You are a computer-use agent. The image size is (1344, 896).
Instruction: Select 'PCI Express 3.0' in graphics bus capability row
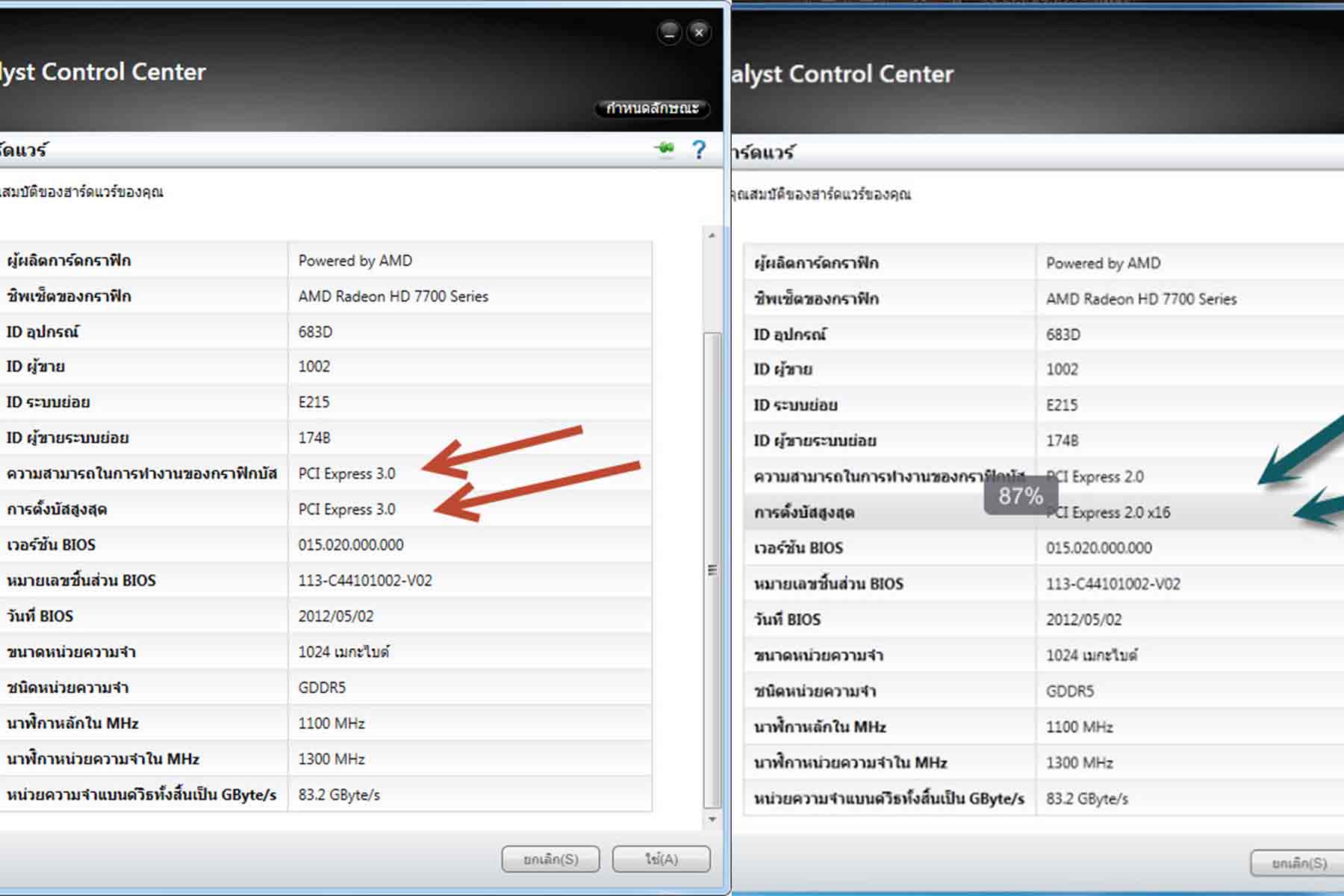(347, 473)
